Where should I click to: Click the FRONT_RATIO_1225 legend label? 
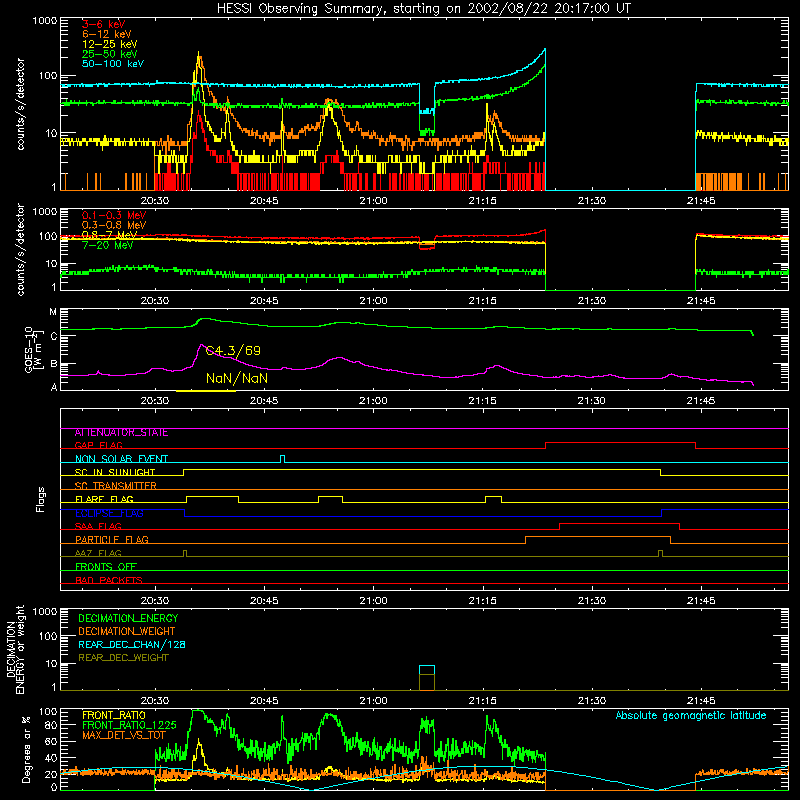(x=129, y=725)
